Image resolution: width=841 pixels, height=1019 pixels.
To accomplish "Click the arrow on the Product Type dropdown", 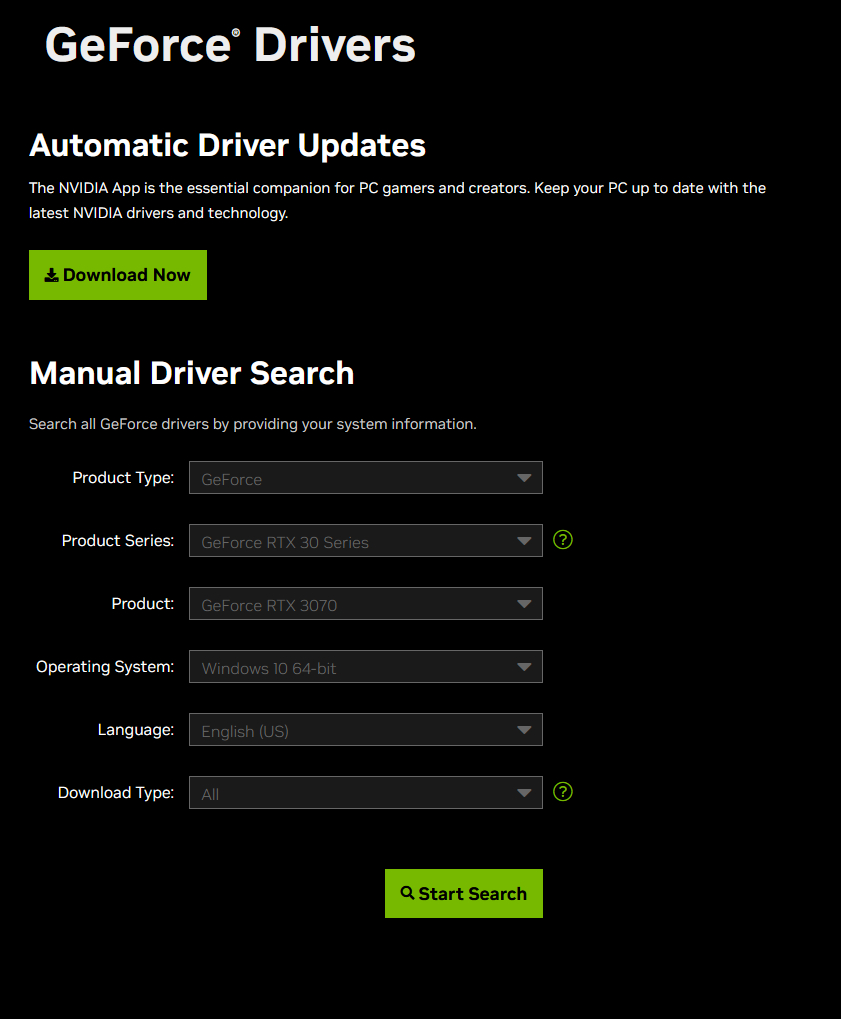I will (524, 478).
